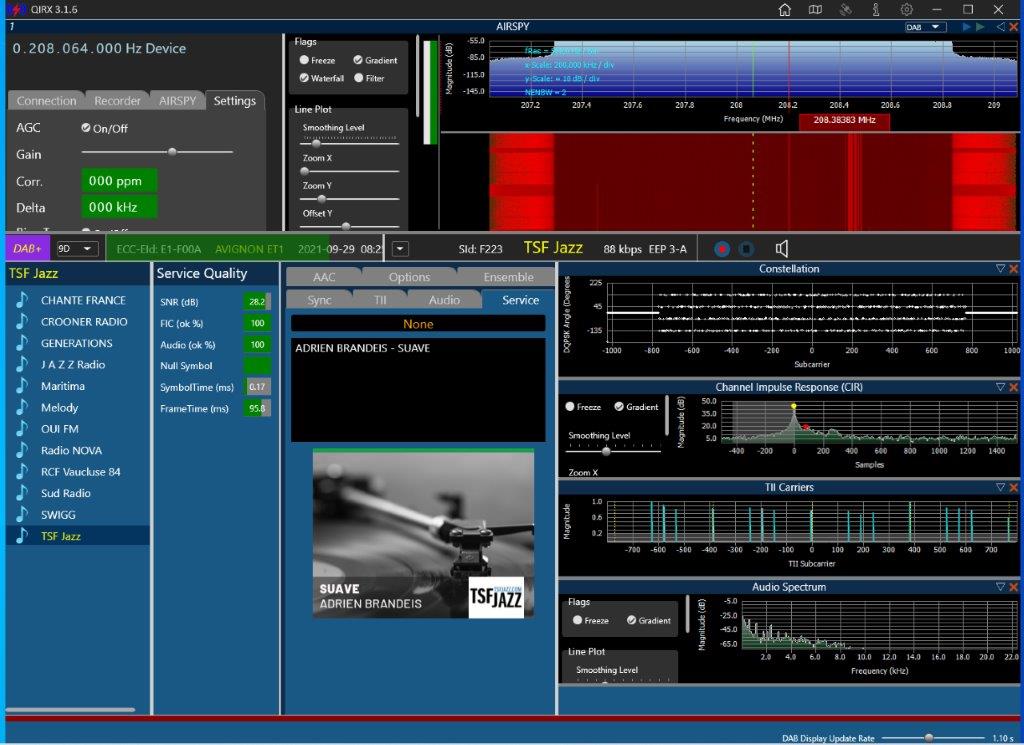Toggle the speaker mute icon

click(x=782, y=249)
